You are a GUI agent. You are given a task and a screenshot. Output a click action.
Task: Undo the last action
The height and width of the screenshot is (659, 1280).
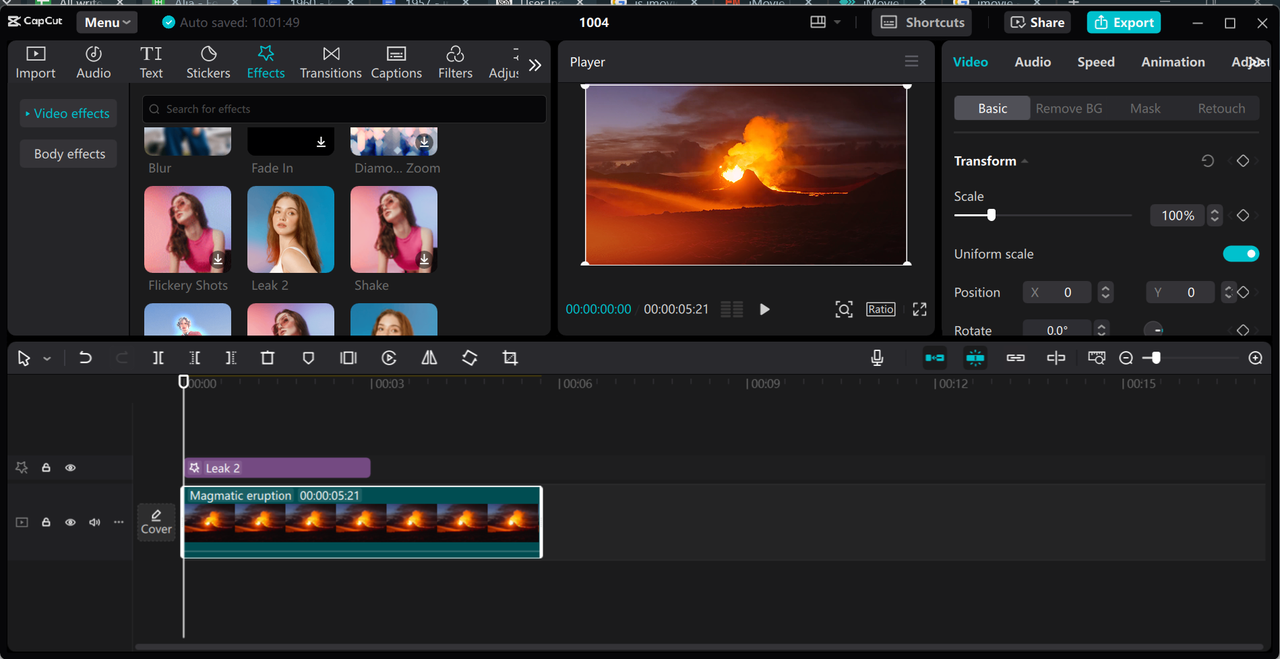tap(85, 358)
